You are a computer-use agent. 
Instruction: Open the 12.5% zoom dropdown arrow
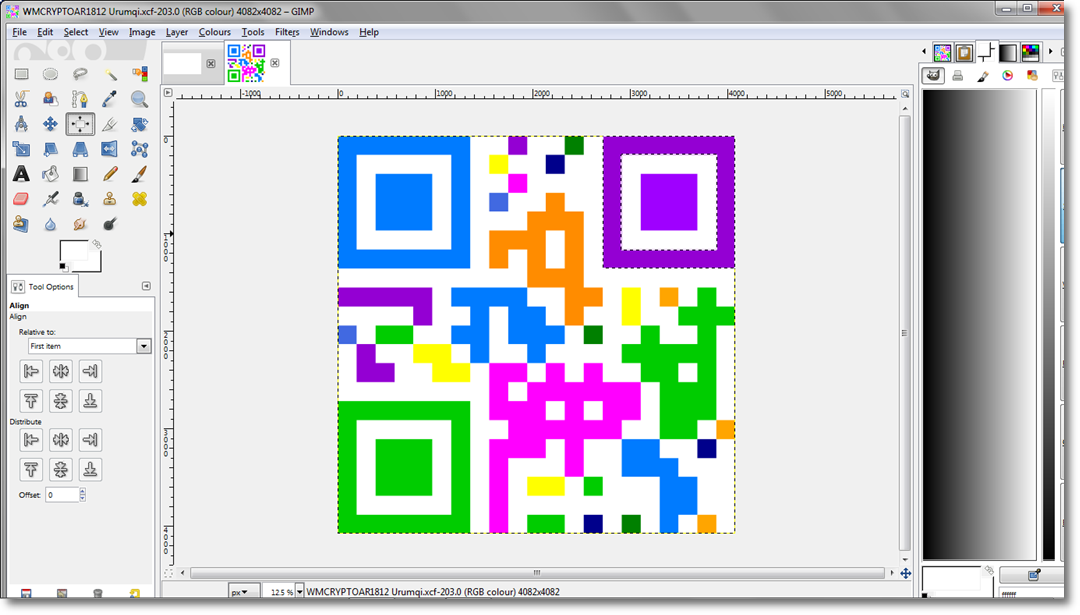click(300, 592)
